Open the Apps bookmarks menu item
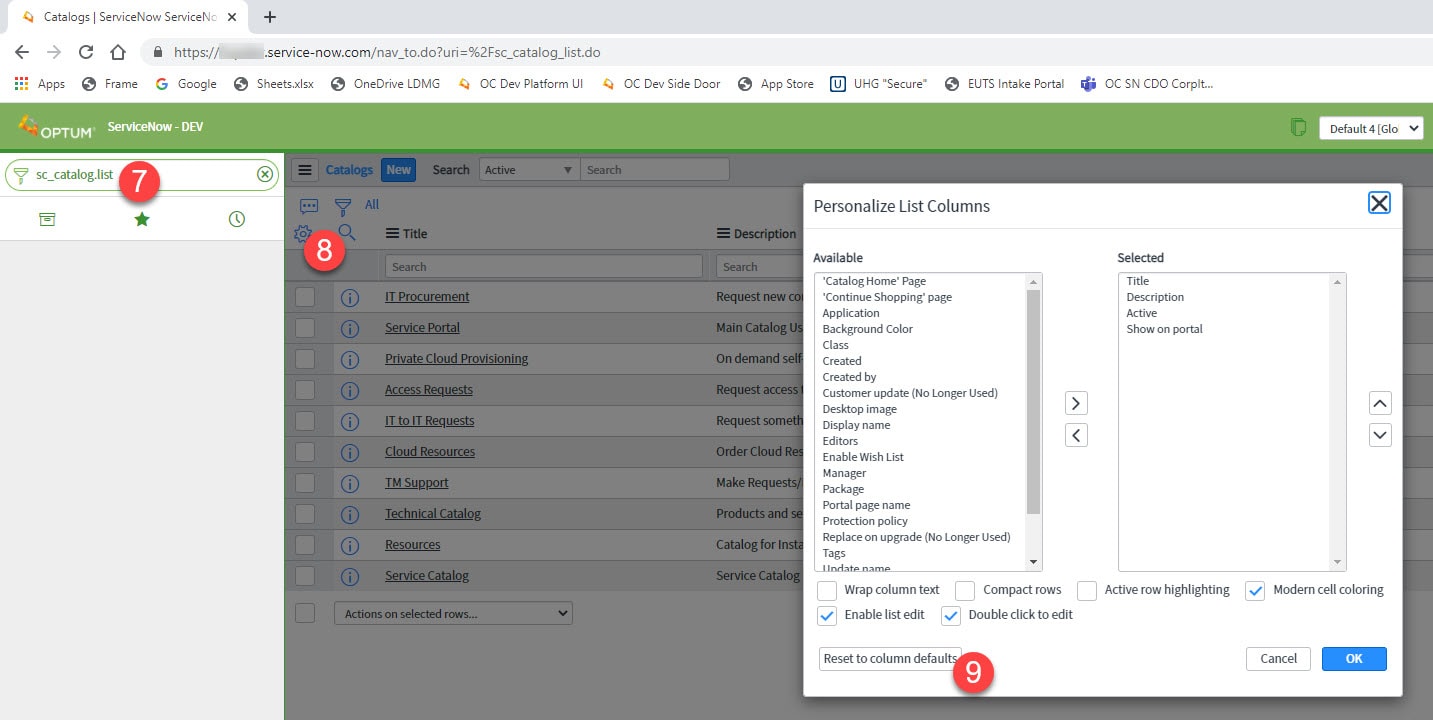Image resolution: width=1433 pixels, height=720 pixels. [x=40, y=83]
